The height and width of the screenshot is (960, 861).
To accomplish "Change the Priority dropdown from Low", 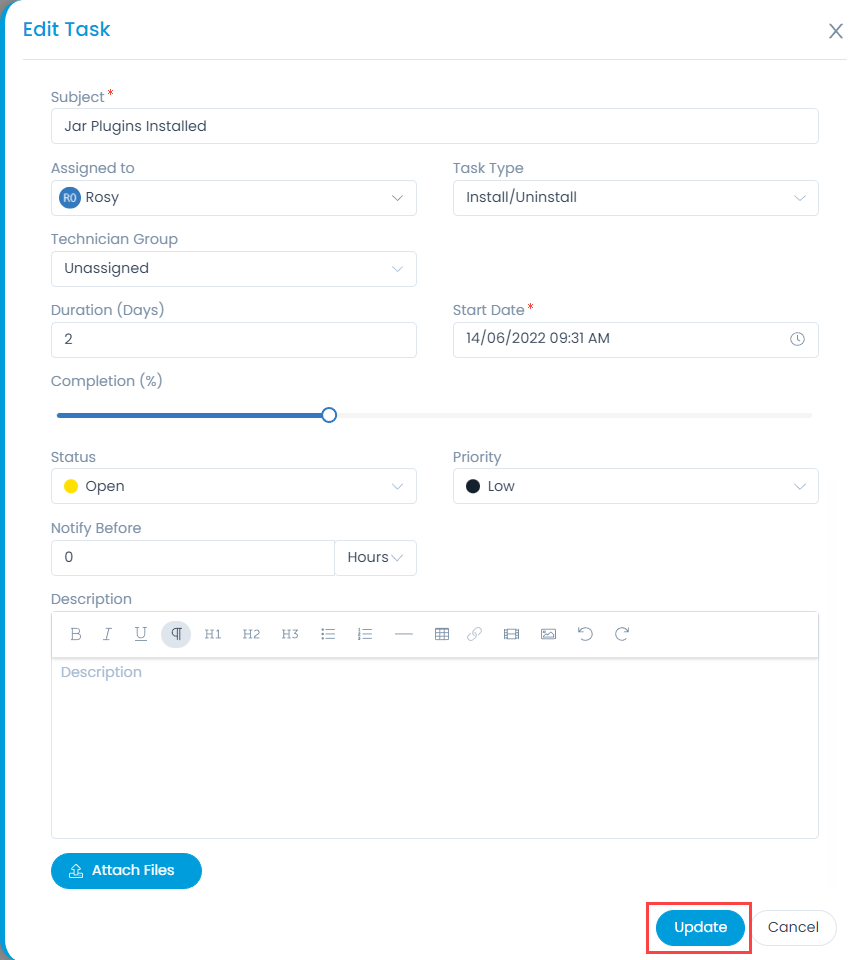I will tap(635, 486).
